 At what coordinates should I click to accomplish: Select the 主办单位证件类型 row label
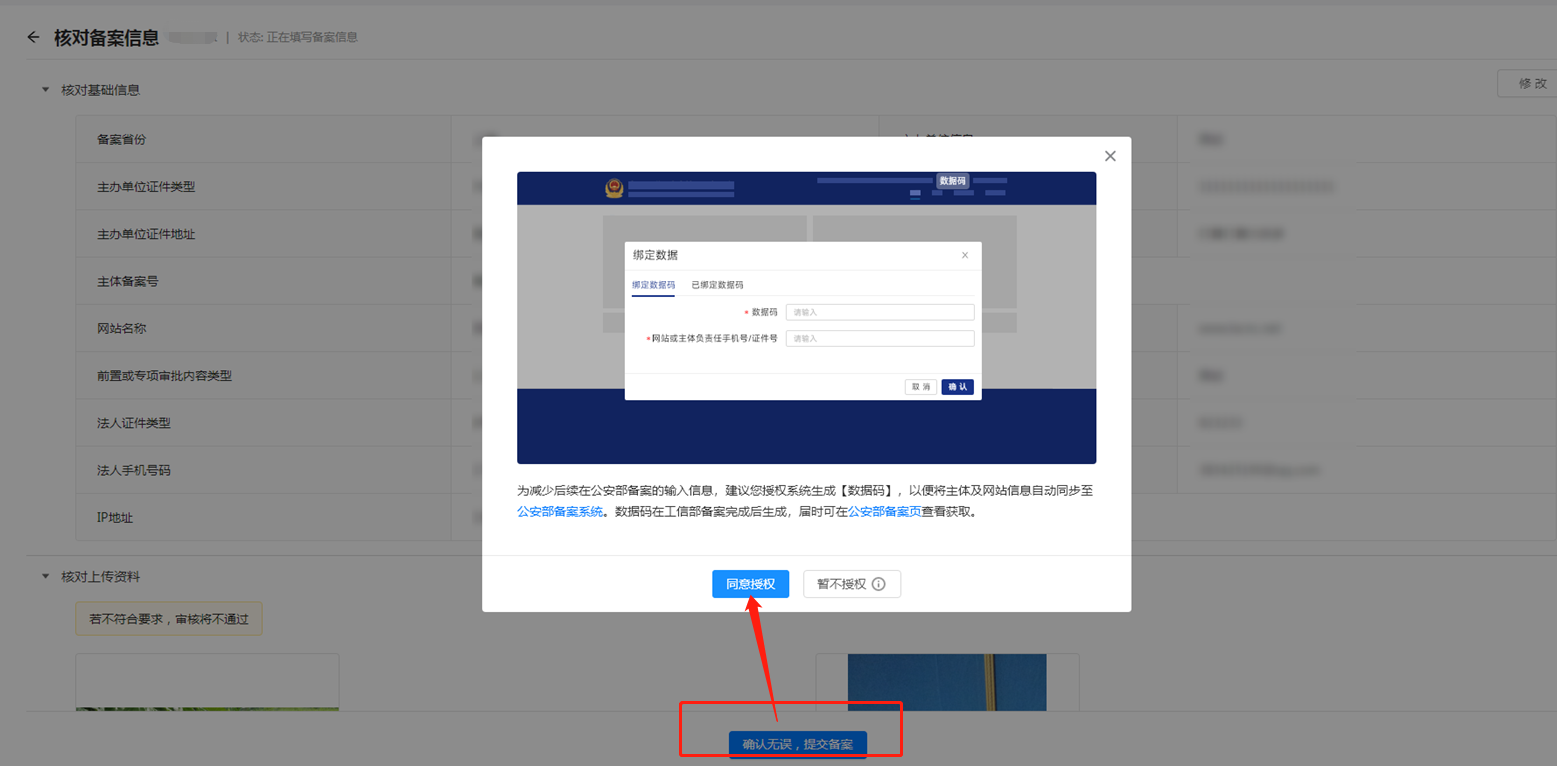point(146,187)
